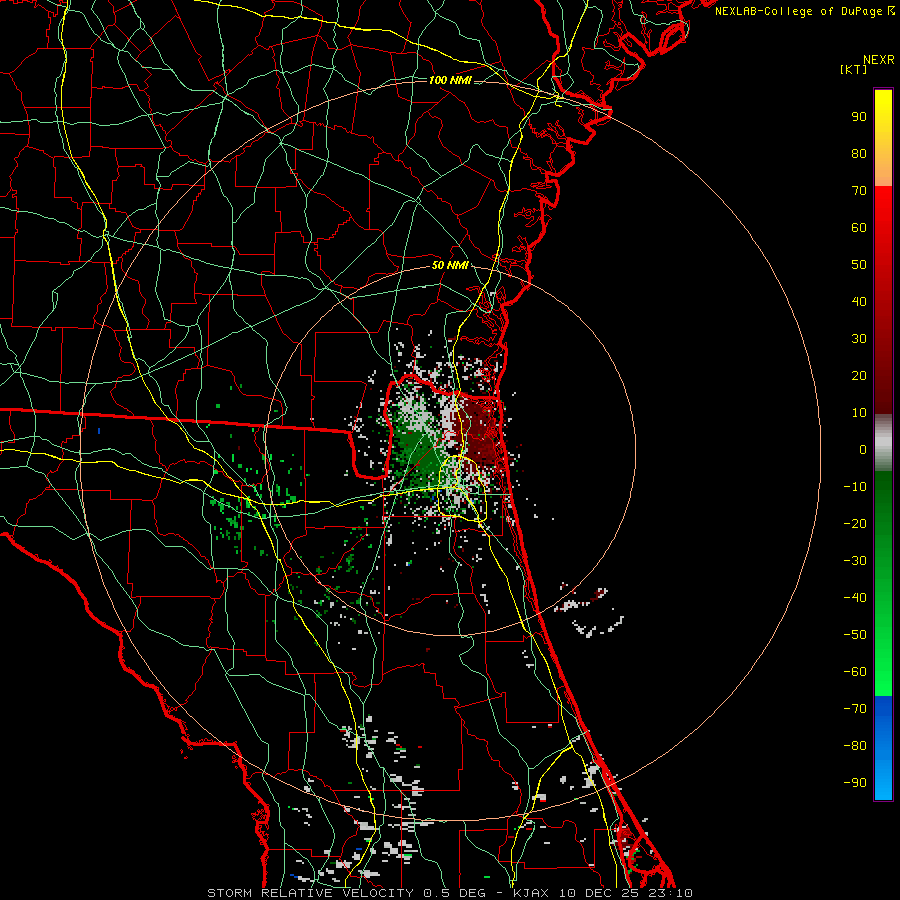Viewport: 900px width, 900px height.
Task: Pick the gray zero-velocity band on scale
Action: click(x=883, y=443)
